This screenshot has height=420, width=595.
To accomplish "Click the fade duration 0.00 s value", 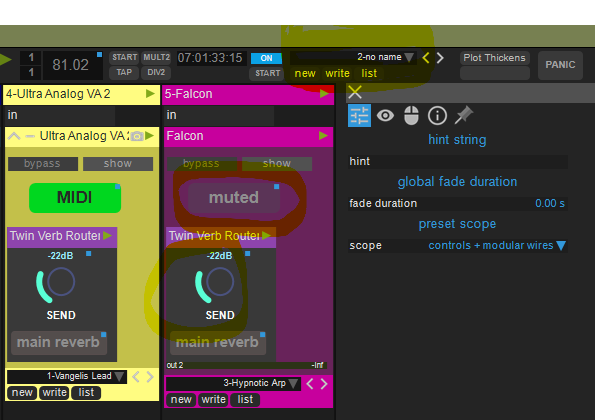I will pyautogui.click(x=550, y=204).
